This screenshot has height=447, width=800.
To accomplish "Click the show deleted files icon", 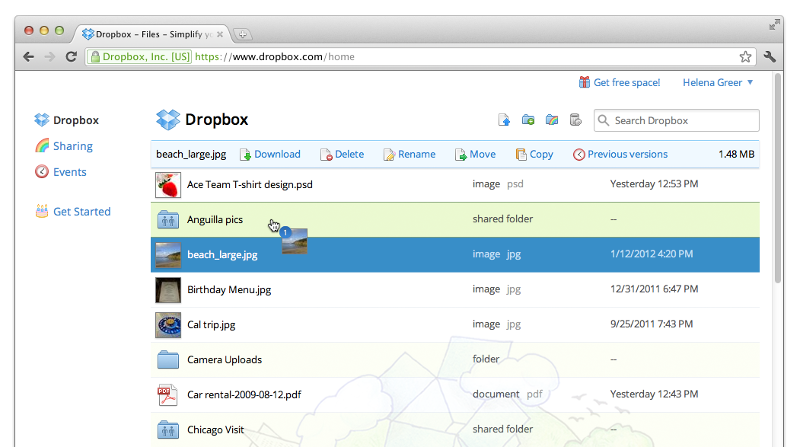I will (x=576, y=120).
